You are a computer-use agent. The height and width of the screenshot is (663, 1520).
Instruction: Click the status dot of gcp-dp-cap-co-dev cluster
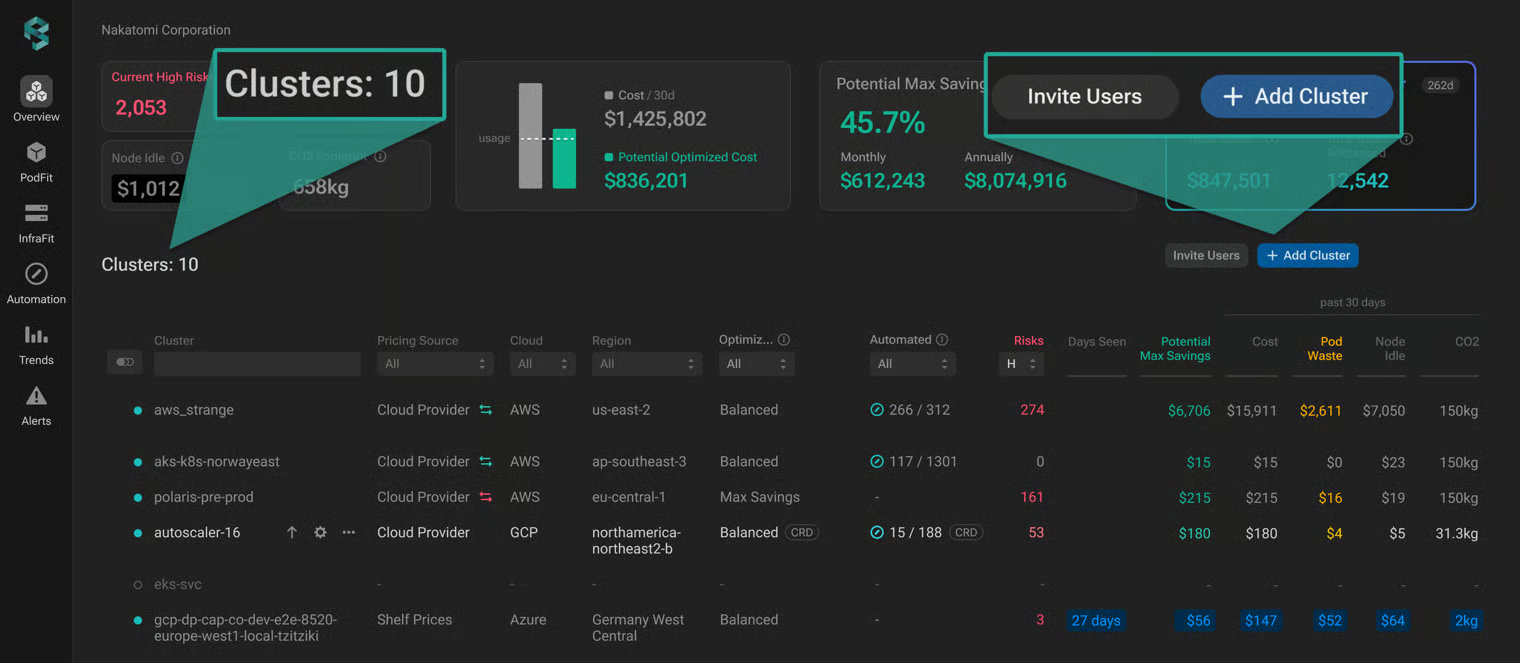138,620
